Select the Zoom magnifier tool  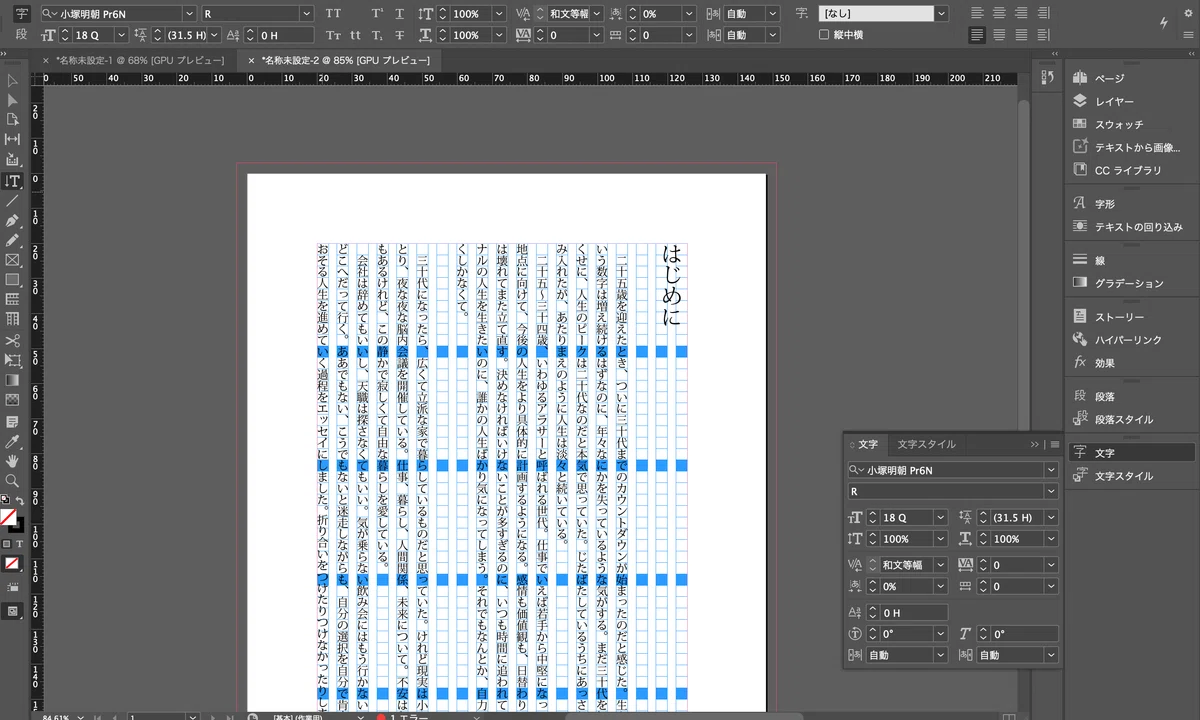tap(12, 481)
